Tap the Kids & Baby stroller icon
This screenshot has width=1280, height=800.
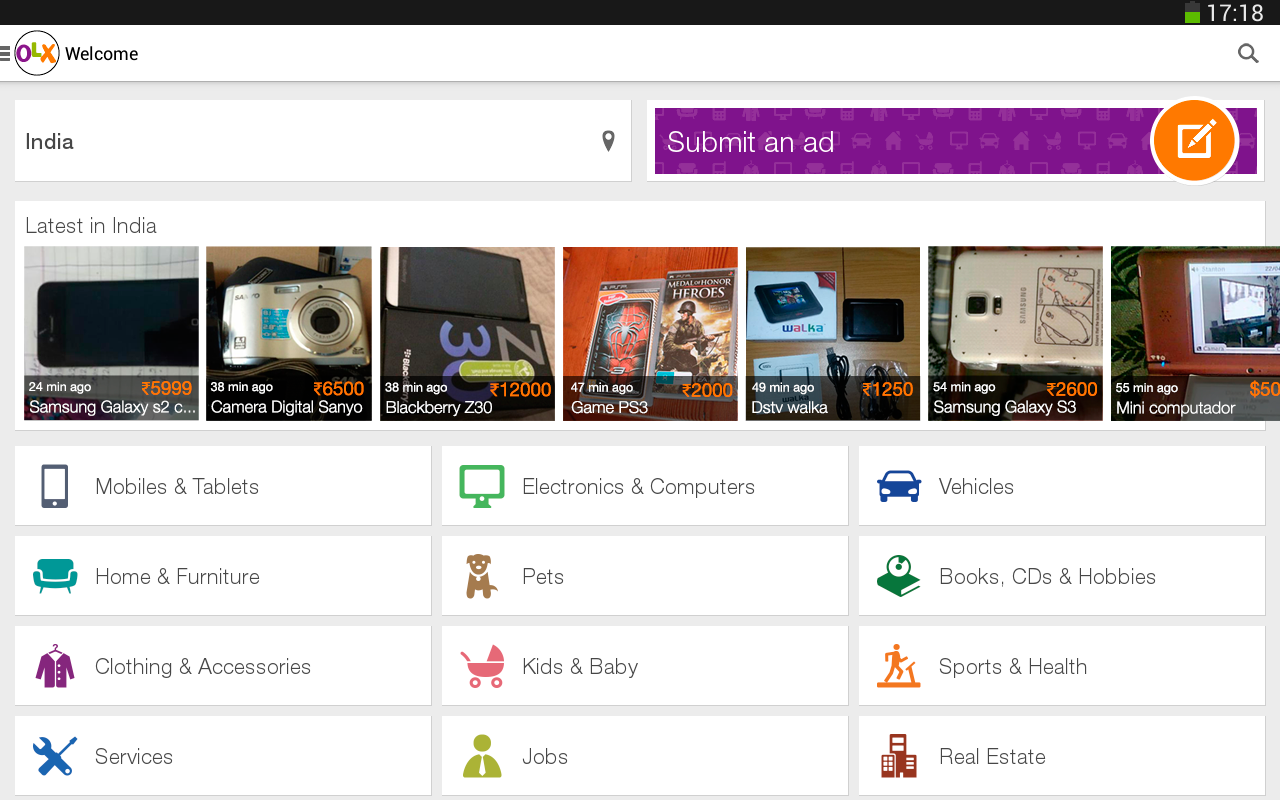click(x=482, y=666)
